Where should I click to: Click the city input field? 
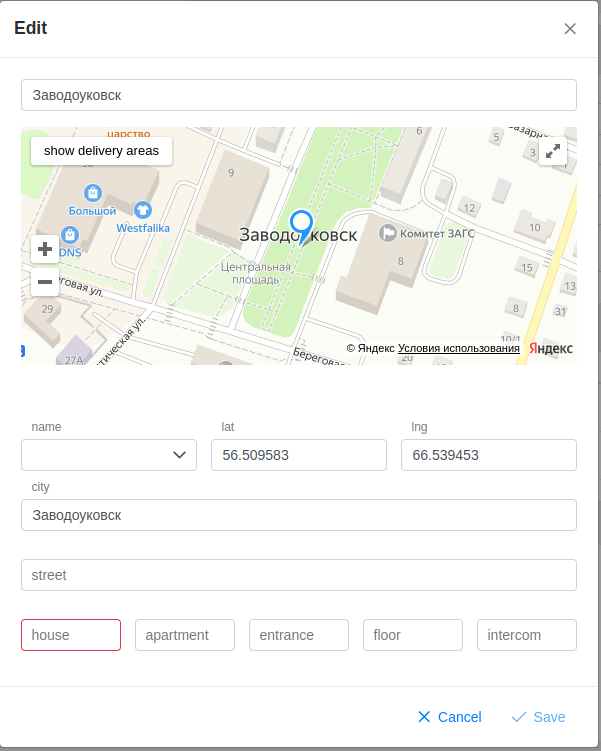[x=299, y=515]
